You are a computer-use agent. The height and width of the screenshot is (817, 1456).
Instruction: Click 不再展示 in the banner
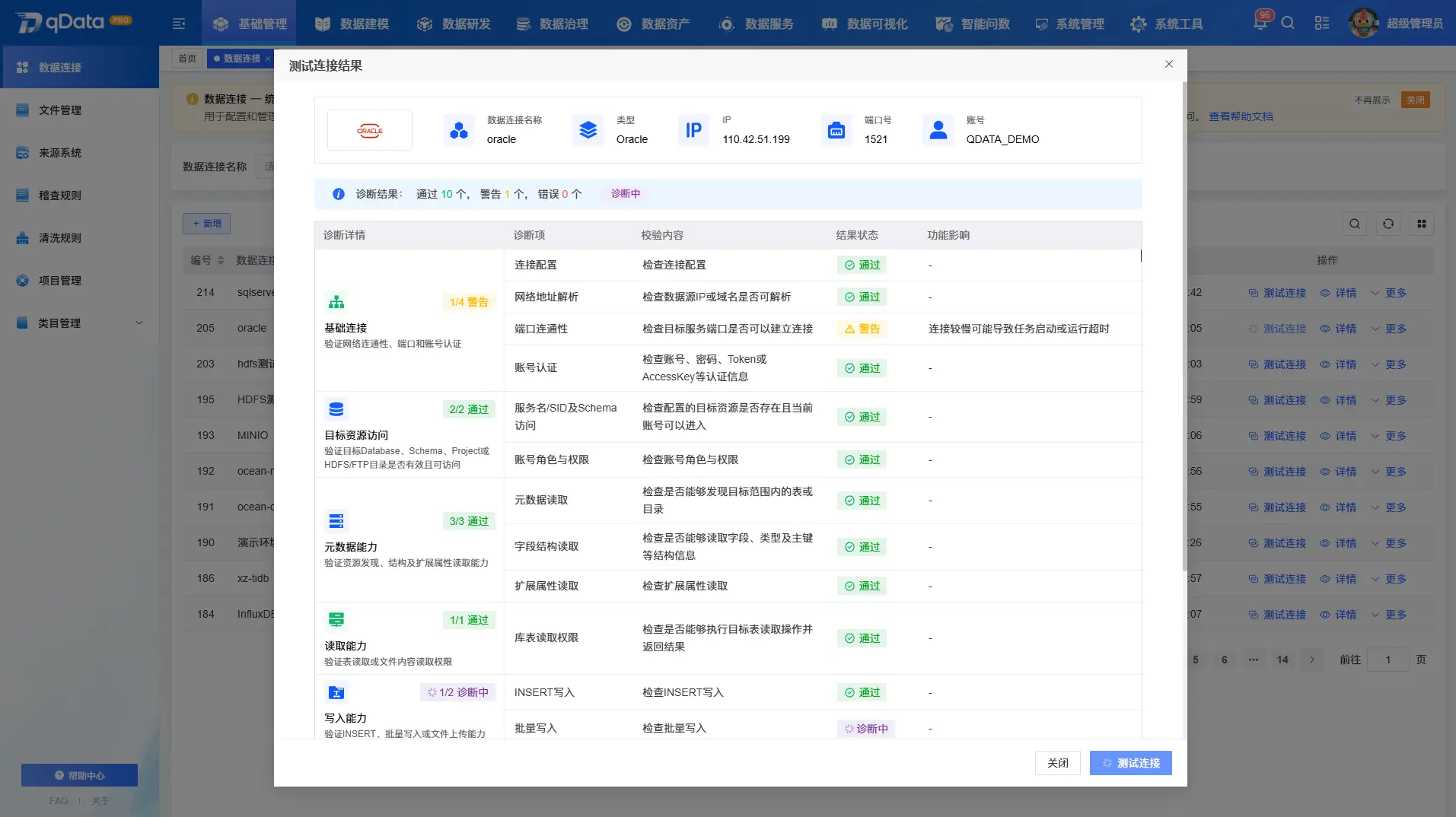1372,100
